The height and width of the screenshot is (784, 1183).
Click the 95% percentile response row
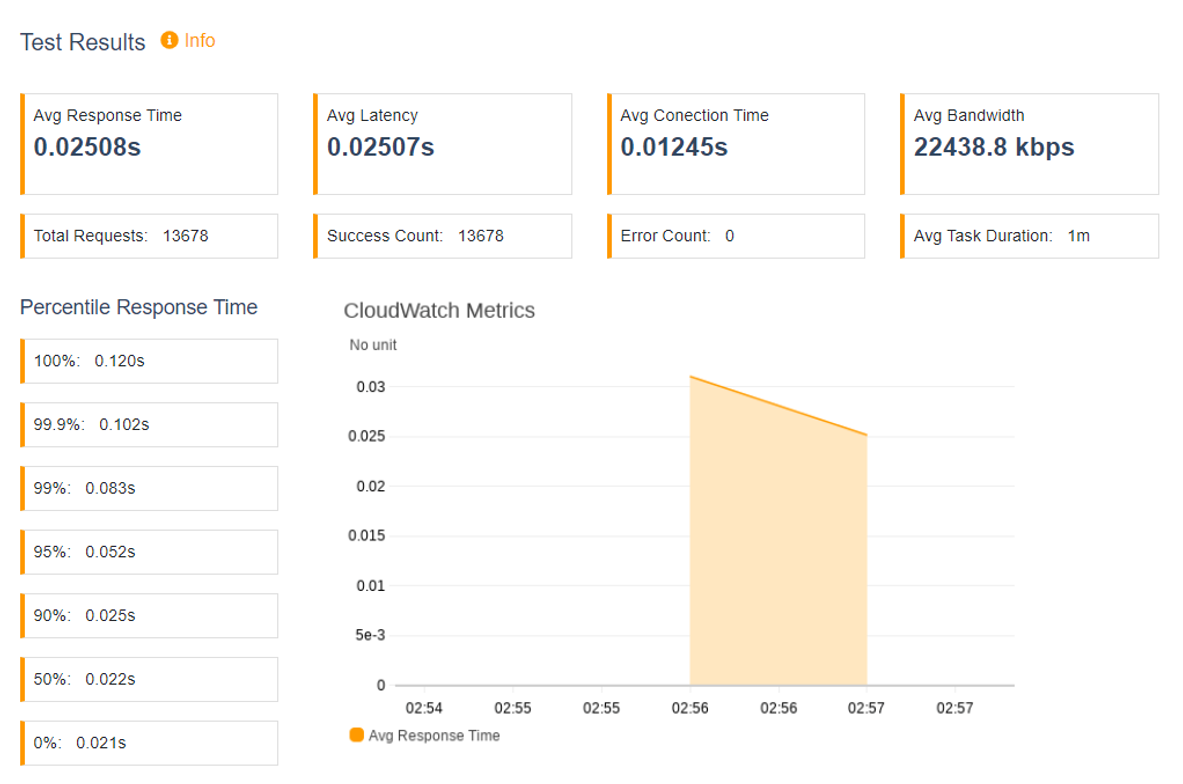click(x=149, y=552)
